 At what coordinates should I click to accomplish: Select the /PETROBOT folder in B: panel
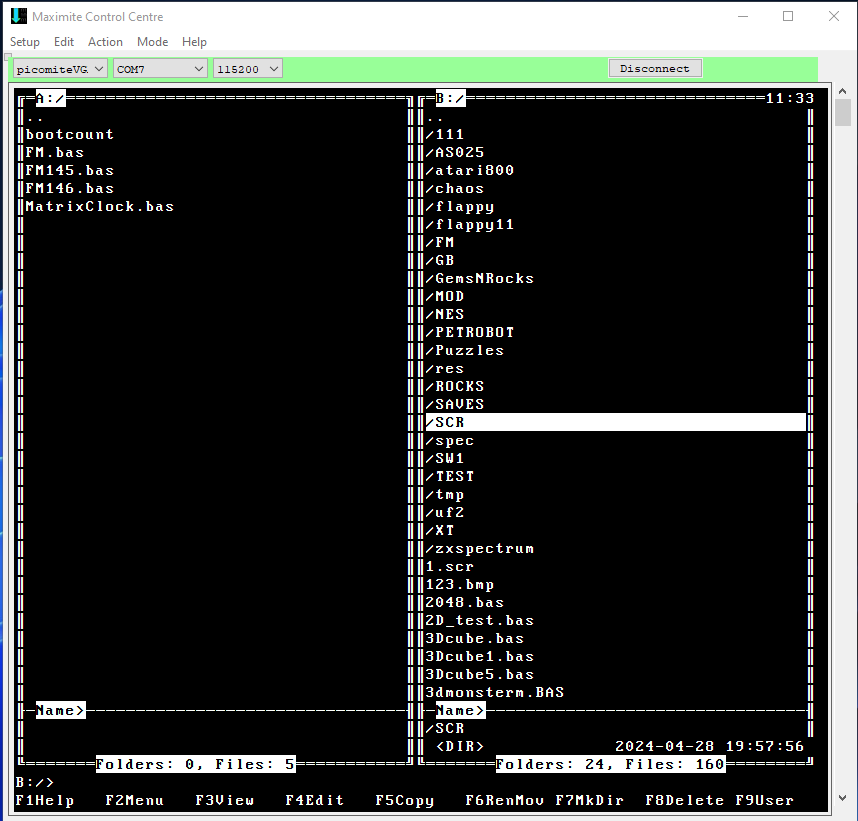pyautogui.click(x=475, y=333)
